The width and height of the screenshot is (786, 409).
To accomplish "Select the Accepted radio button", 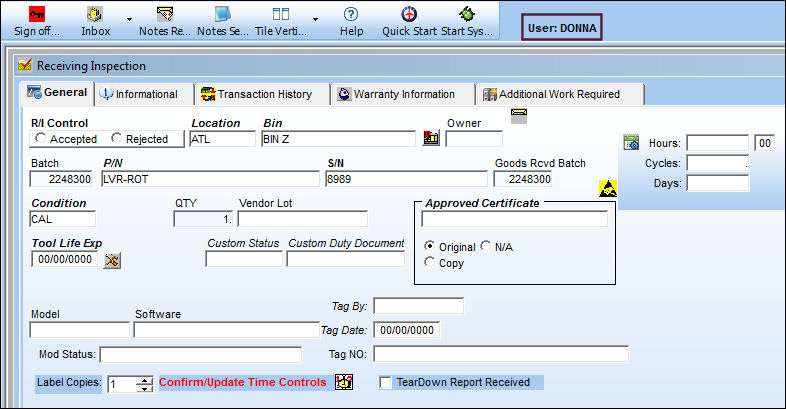I will click(x=40, y=138).
